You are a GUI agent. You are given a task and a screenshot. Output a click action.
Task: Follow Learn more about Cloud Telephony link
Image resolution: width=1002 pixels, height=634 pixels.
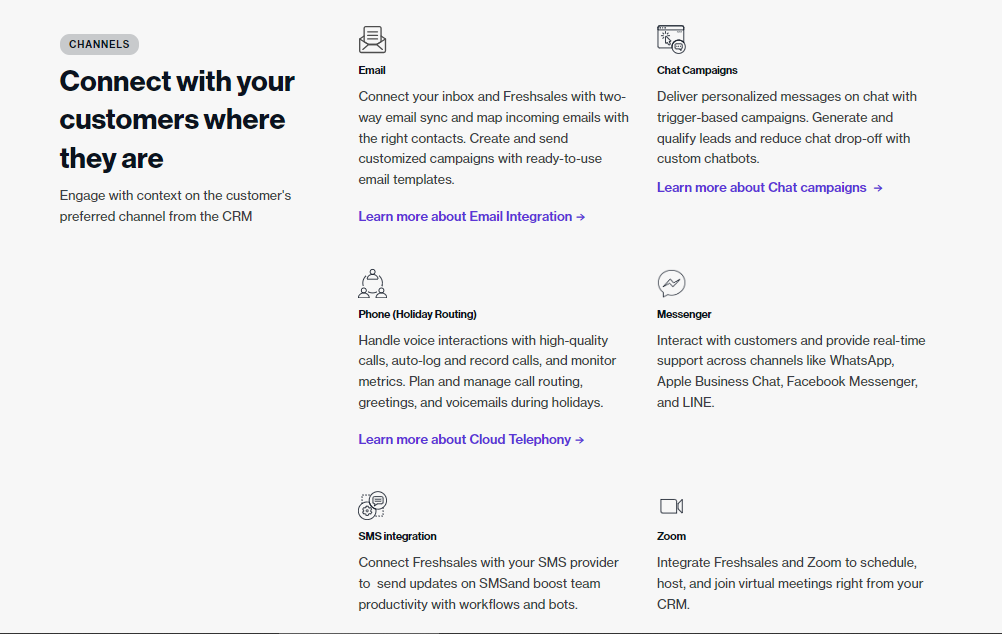(465, 439)
